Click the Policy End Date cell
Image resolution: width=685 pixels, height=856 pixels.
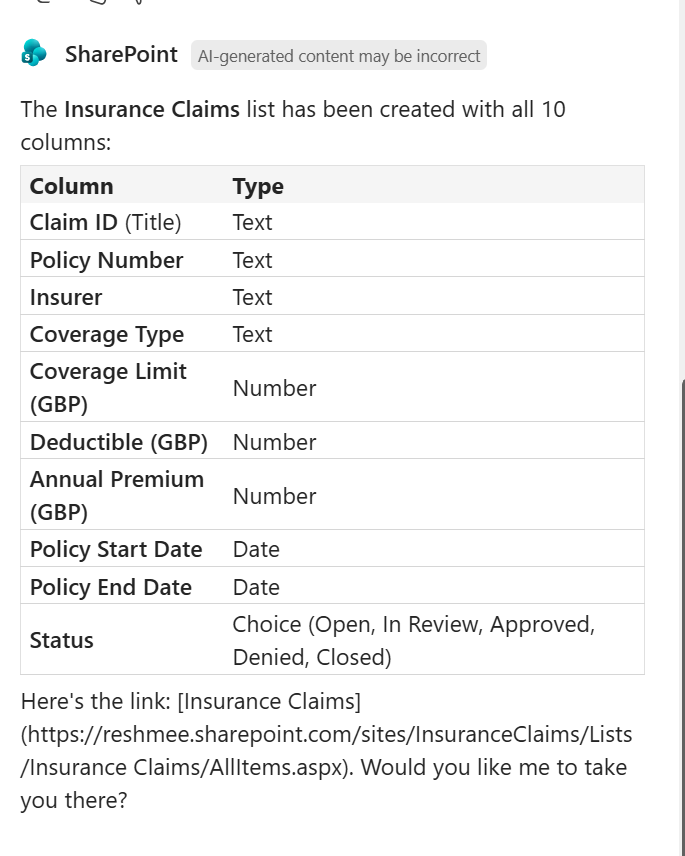[x=111, y=587]
